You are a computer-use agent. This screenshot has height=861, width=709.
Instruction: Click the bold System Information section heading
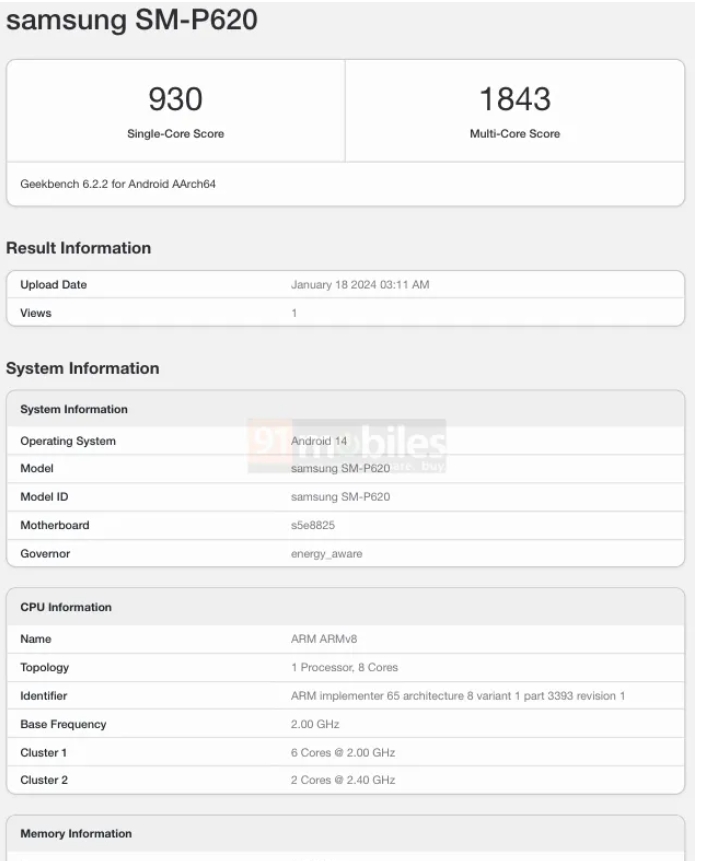(83, 368)
